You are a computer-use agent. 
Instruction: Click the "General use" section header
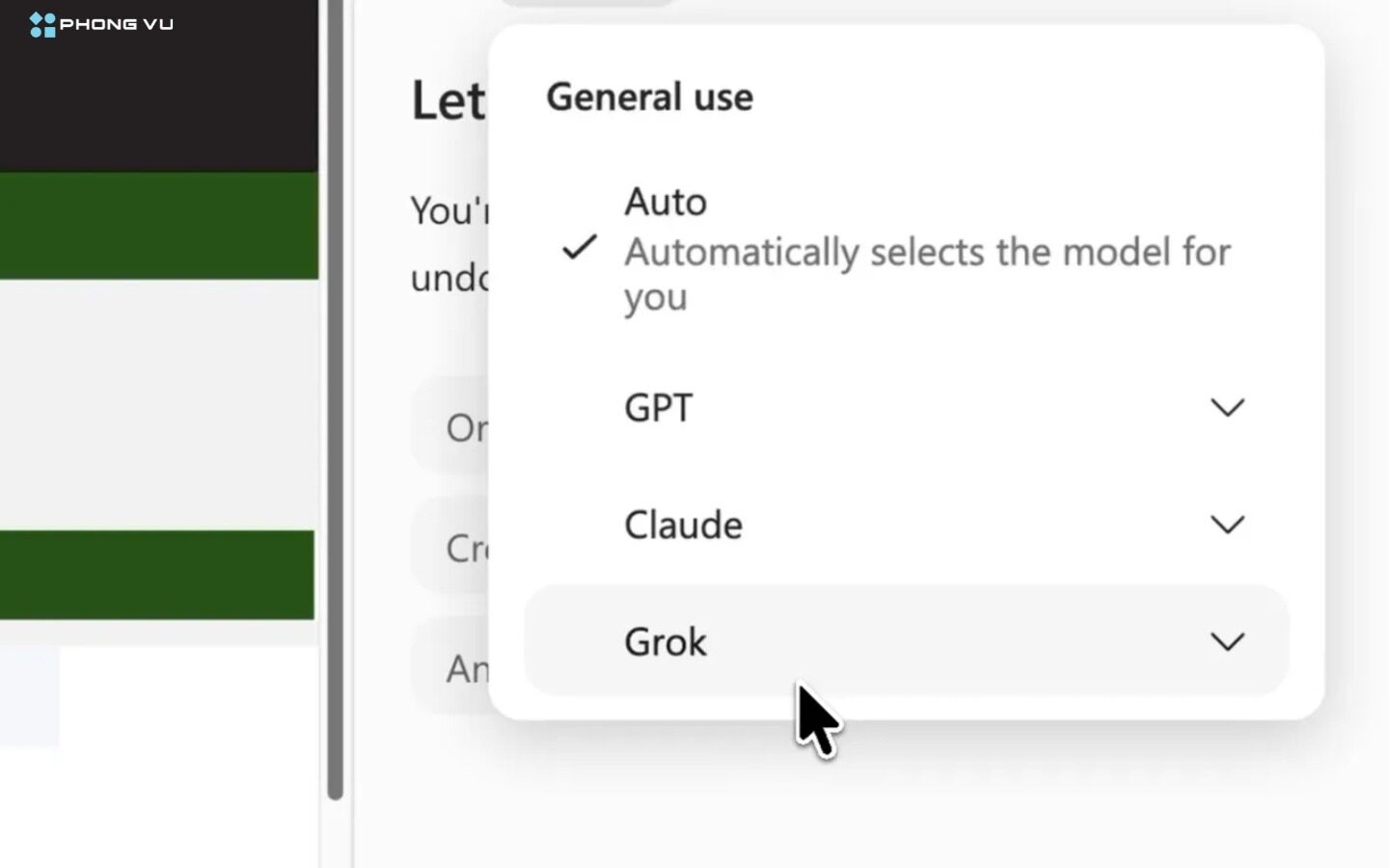[649, 97]
